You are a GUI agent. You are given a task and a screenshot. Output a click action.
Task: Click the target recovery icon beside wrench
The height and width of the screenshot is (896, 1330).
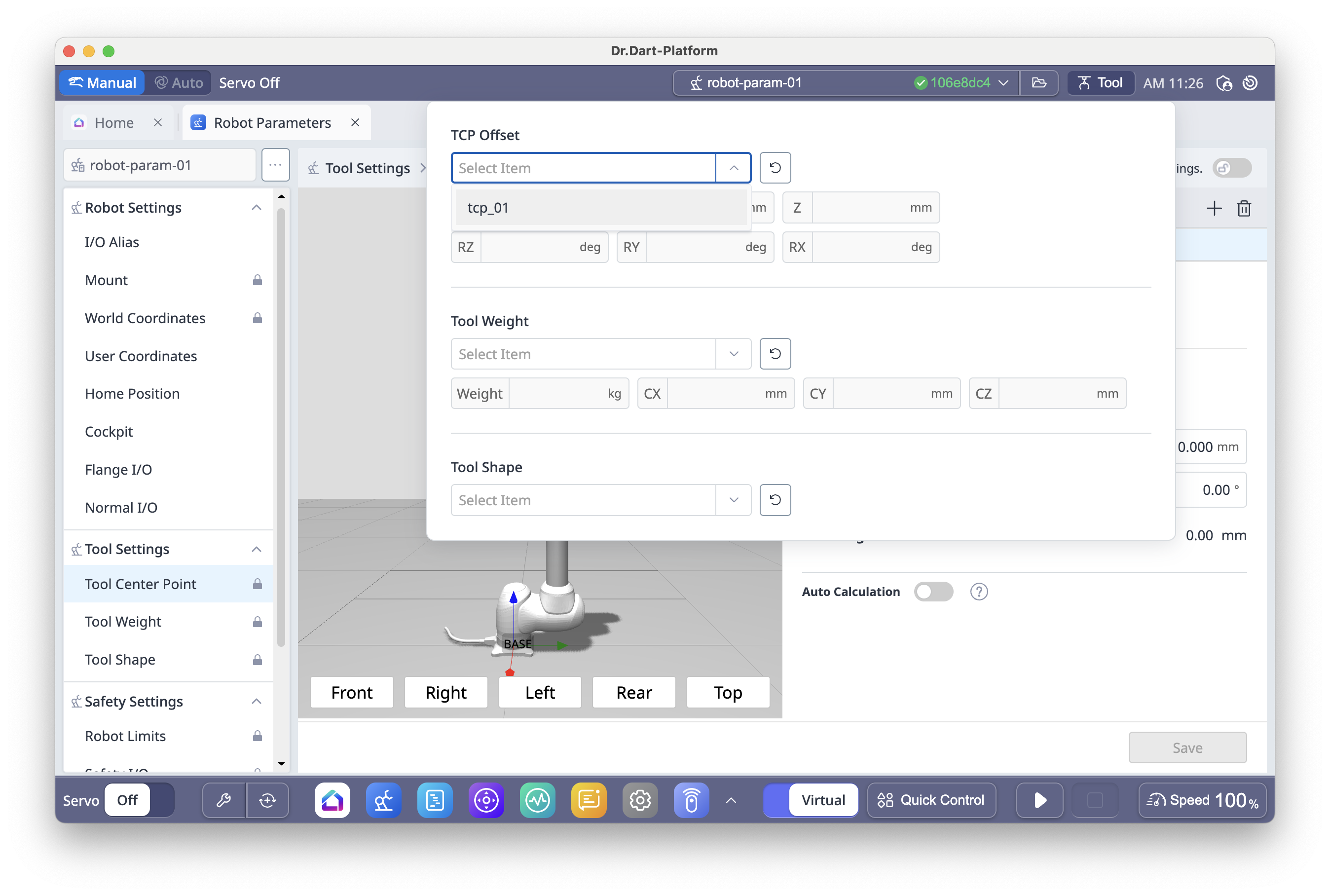pyautogui.click(x=267, y=800)
